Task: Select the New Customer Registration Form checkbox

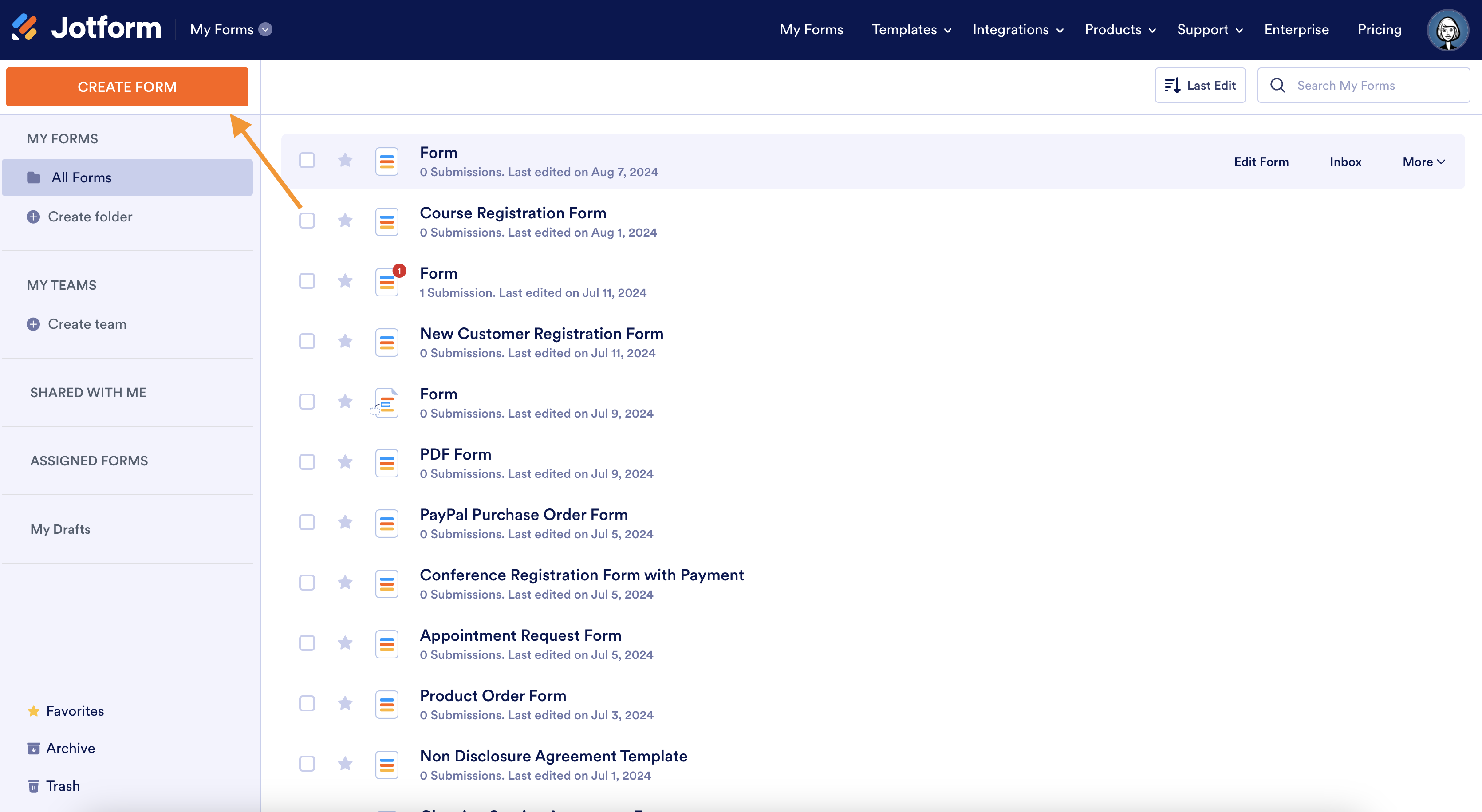Action: click(307, 341)
